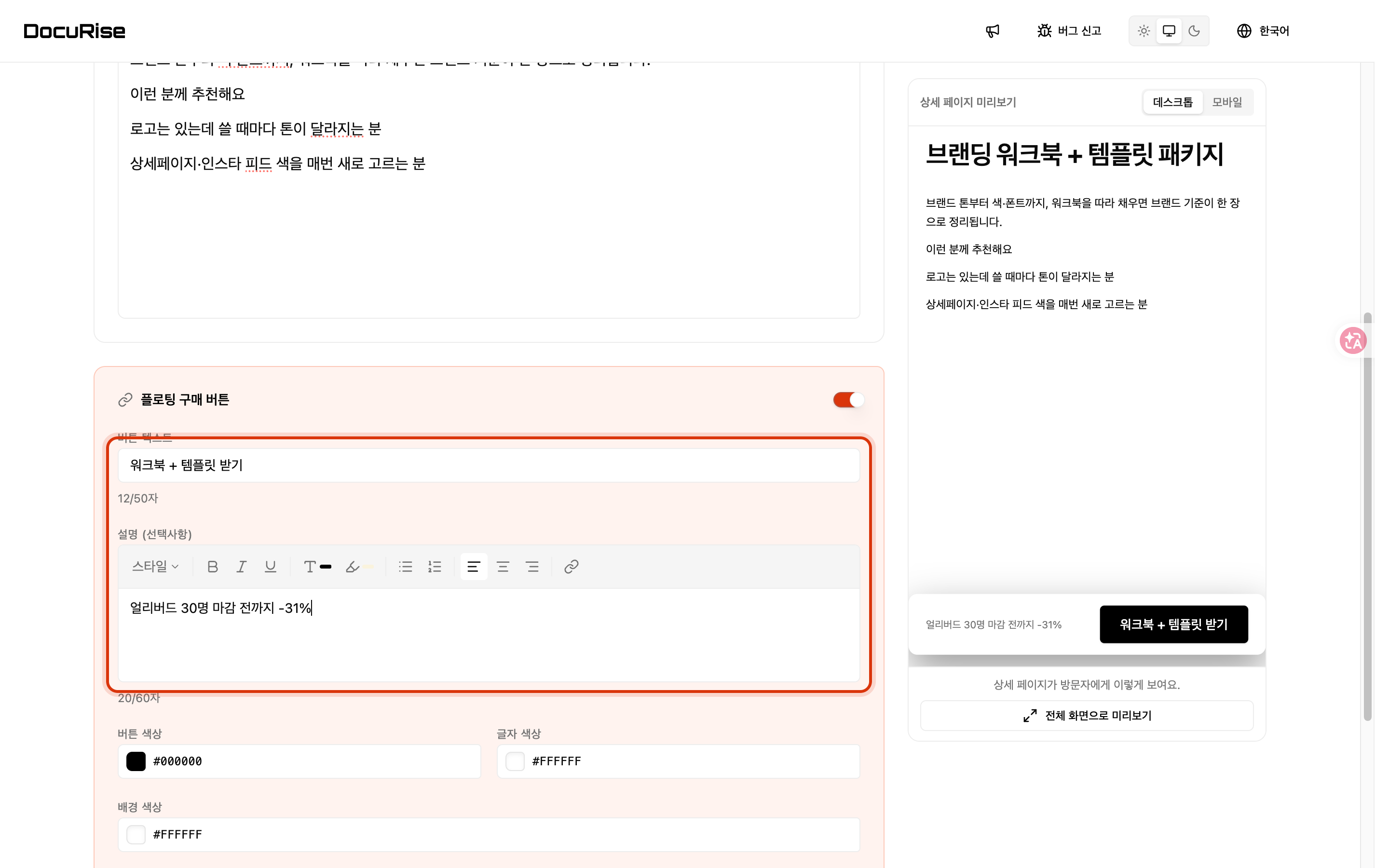Open the 한국어 language selector
Image resolution: width=1389 pixels, height=868 pixels.
pyautogui.click(x=1263, y=31)
